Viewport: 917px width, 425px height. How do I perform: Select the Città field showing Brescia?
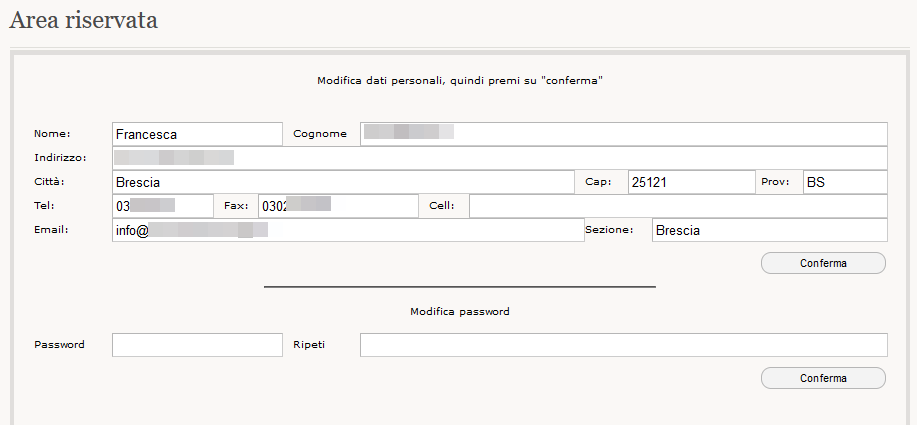point(341,182)
